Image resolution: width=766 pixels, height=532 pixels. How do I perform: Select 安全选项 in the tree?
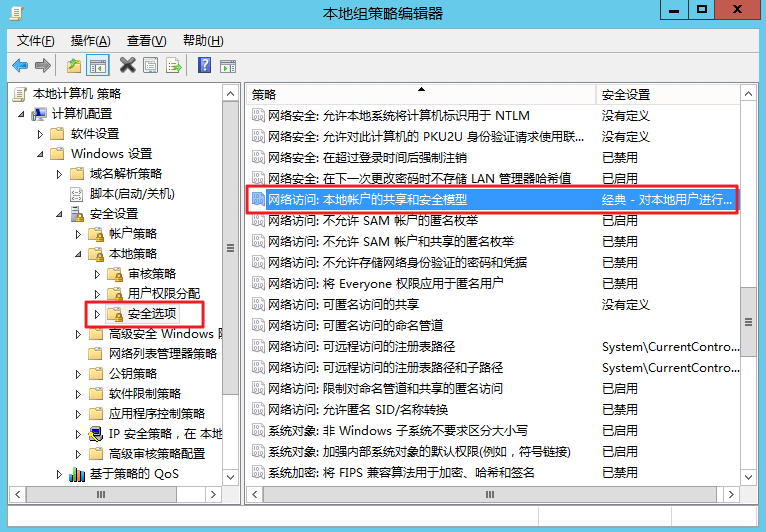[x=152, y=314]
